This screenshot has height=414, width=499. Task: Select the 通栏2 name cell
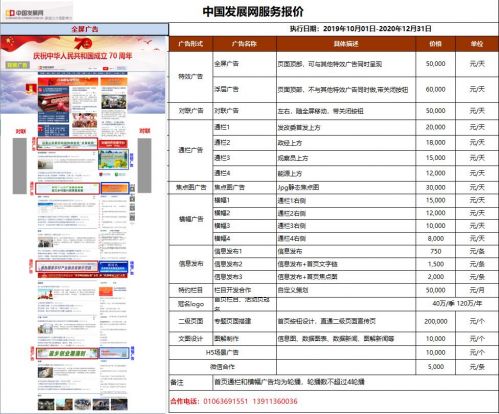pos(244,143)
